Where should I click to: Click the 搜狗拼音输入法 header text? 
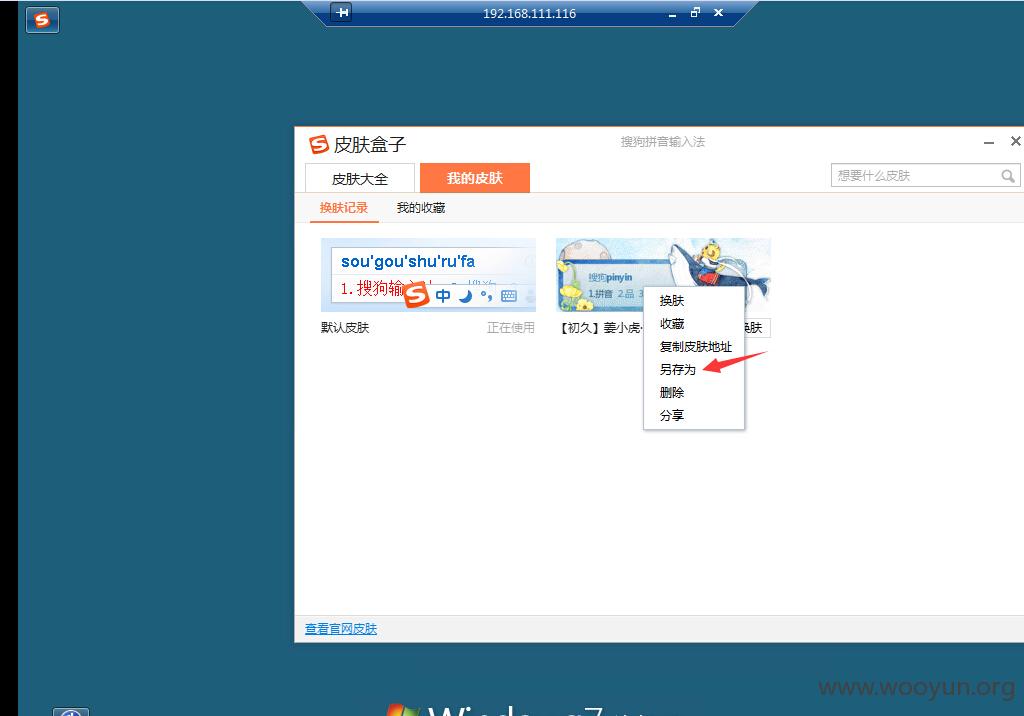click(x=663, y=142)
